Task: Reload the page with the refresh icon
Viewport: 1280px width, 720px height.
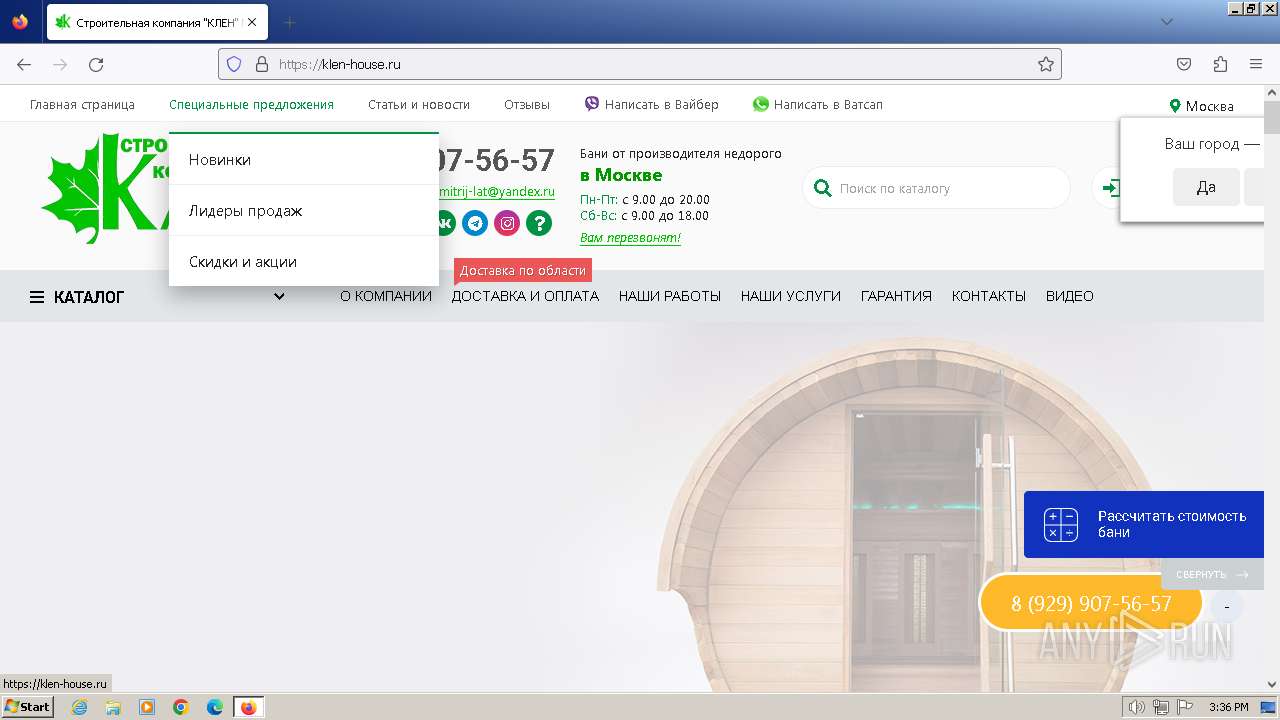Action: coord(96,64)
